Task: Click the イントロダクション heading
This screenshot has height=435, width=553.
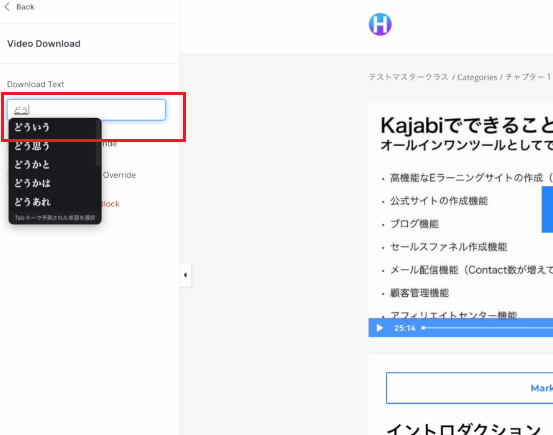Action: point(464,429)
